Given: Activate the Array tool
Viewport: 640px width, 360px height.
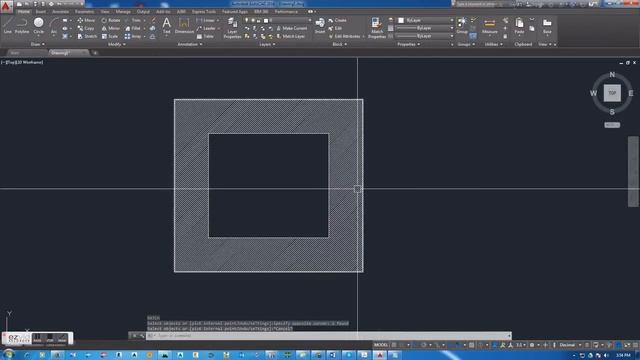Looking at the screenshot, I should point(133,36).
